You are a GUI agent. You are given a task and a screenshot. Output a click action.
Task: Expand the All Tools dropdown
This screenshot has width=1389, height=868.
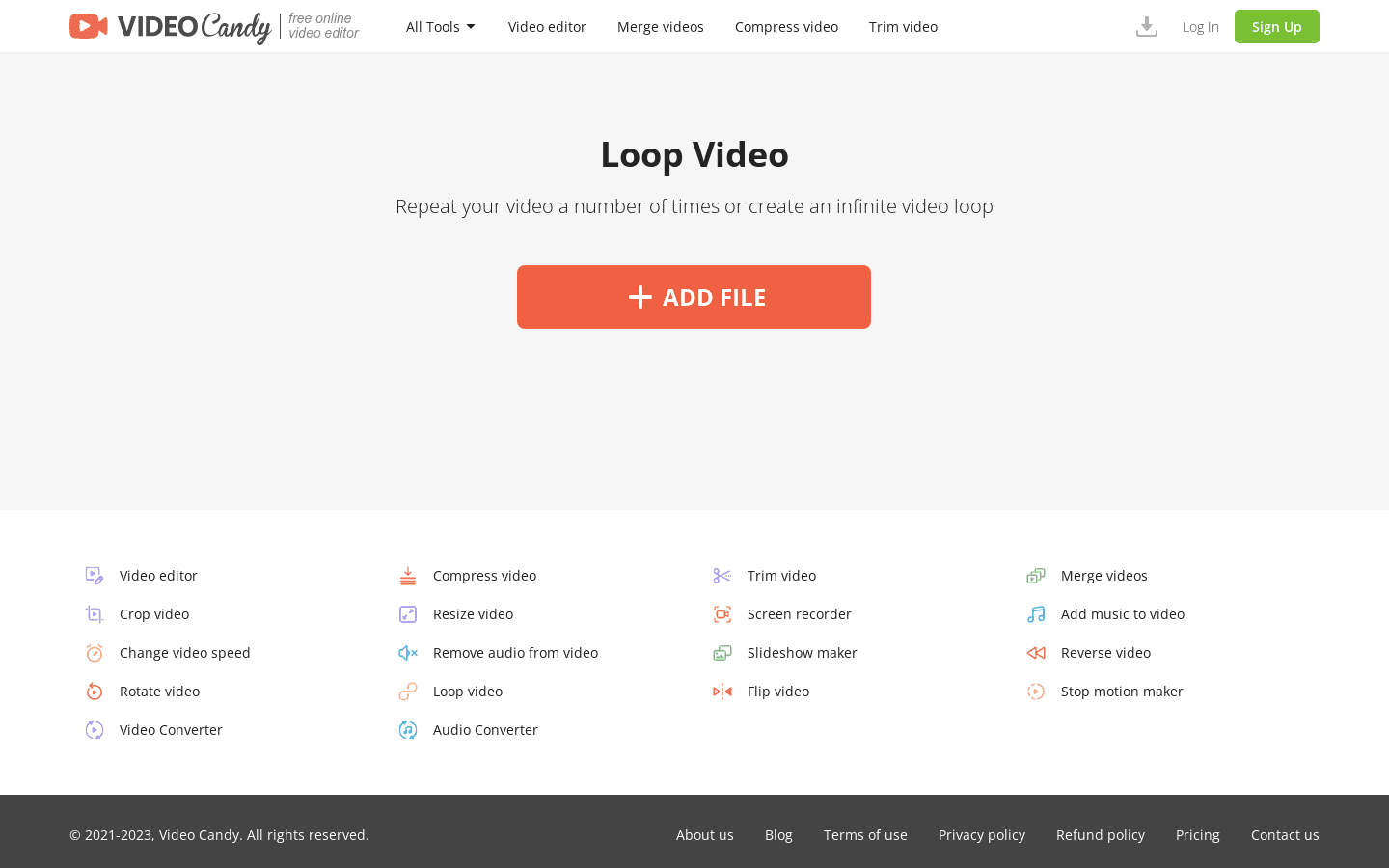click(x=440, y=27)
